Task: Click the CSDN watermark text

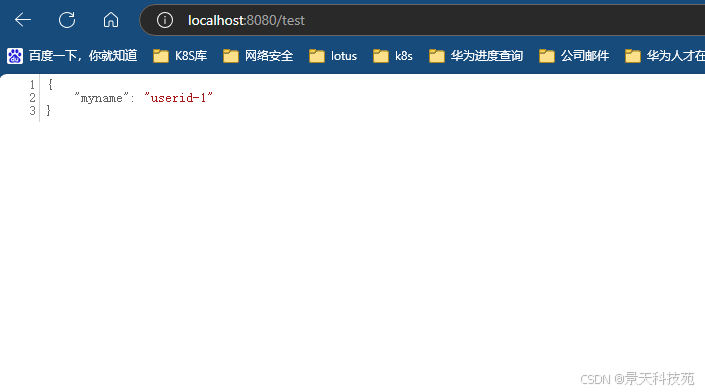Action: point(637,379)
